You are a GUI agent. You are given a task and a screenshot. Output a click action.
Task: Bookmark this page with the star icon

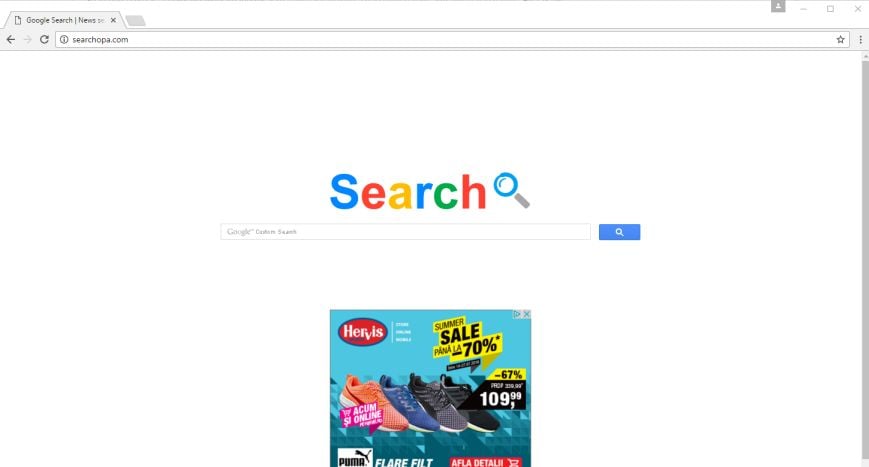pyautogui.click(x=840, y=39)
